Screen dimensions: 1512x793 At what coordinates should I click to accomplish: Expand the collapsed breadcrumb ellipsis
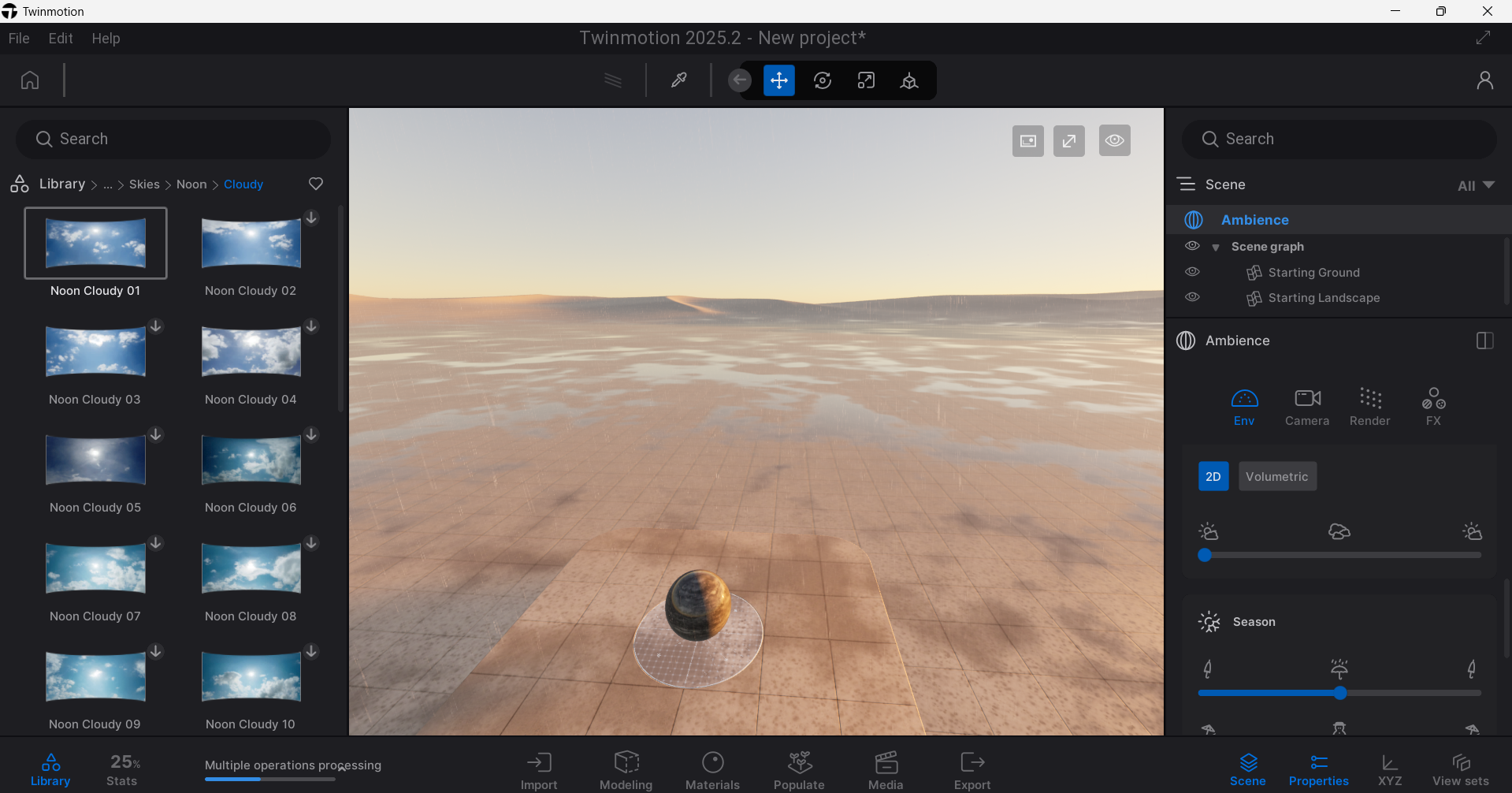[x=108, y=184]
